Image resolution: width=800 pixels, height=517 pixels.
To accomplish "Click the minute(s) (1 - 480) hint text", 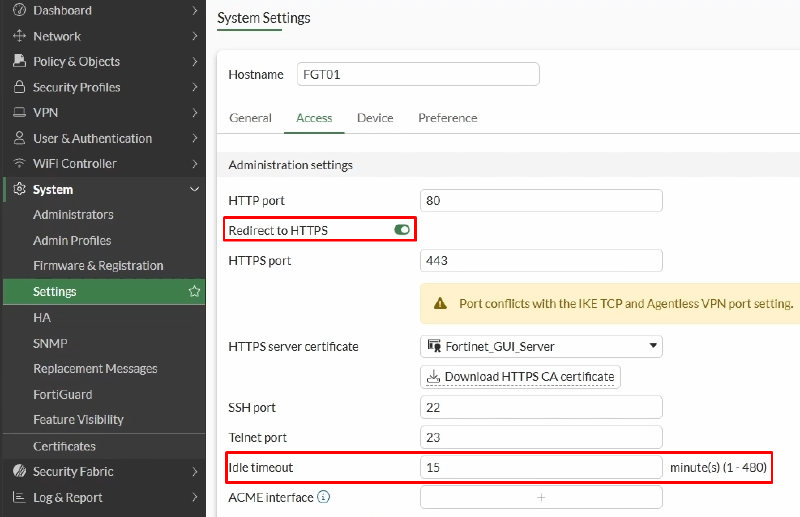I will 718,467.
